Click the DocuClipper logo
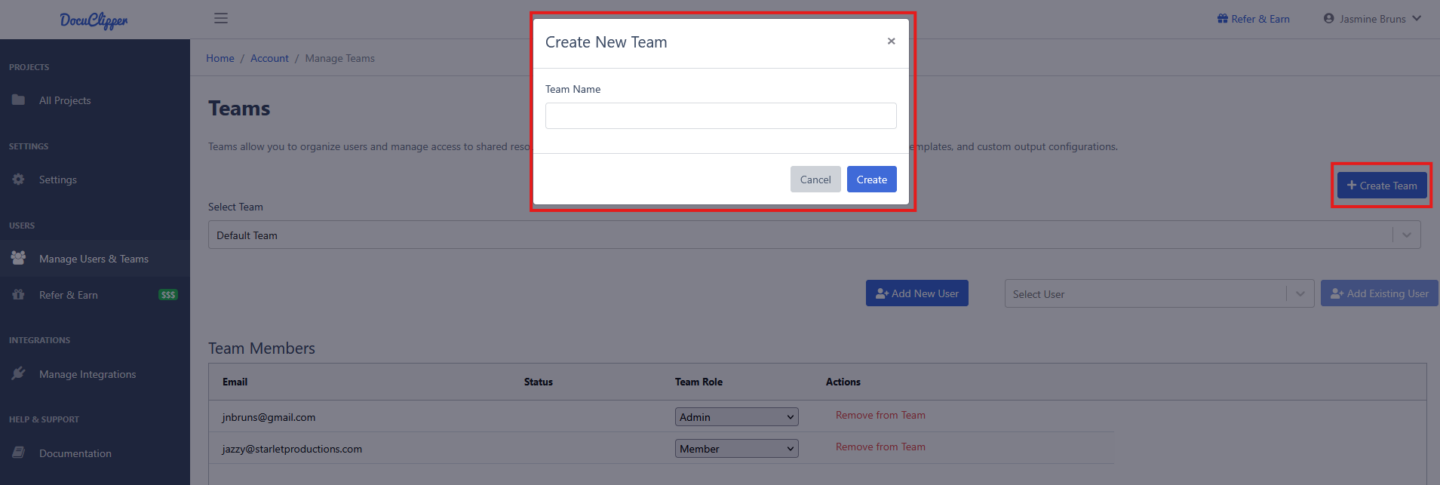1440x485 pixels. click(94, 20)
